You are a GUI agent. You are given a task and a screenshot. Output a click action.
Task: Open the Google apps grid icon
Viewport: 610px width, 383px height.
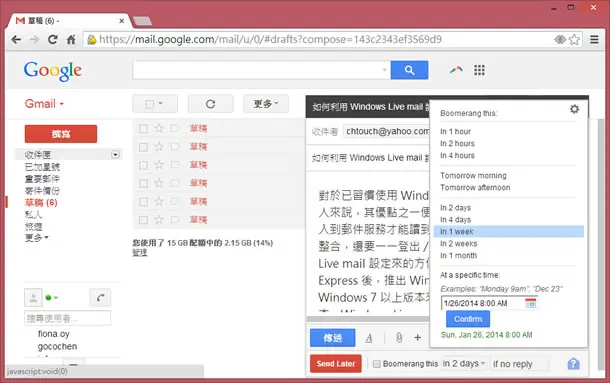pyautogui.click(x=479, y=70)
